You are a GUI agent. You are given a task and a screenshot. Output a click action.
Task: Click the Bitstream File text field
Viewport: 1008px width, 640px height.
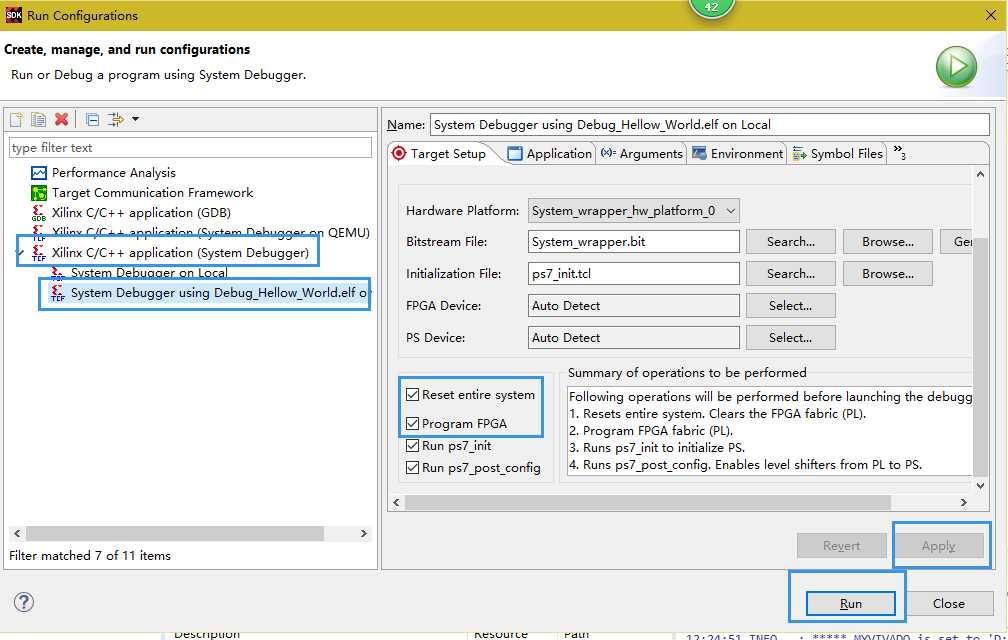click(633, 242)
